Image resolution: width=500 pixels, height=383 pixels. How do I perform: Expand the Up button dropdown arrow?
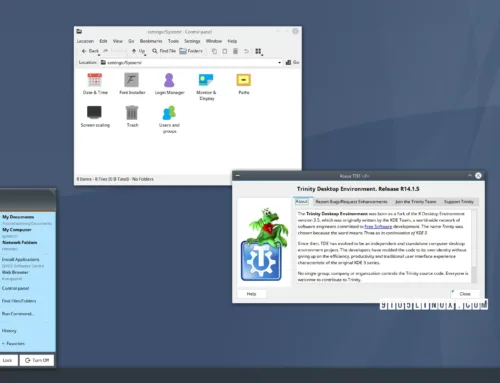tap(145, 55)
